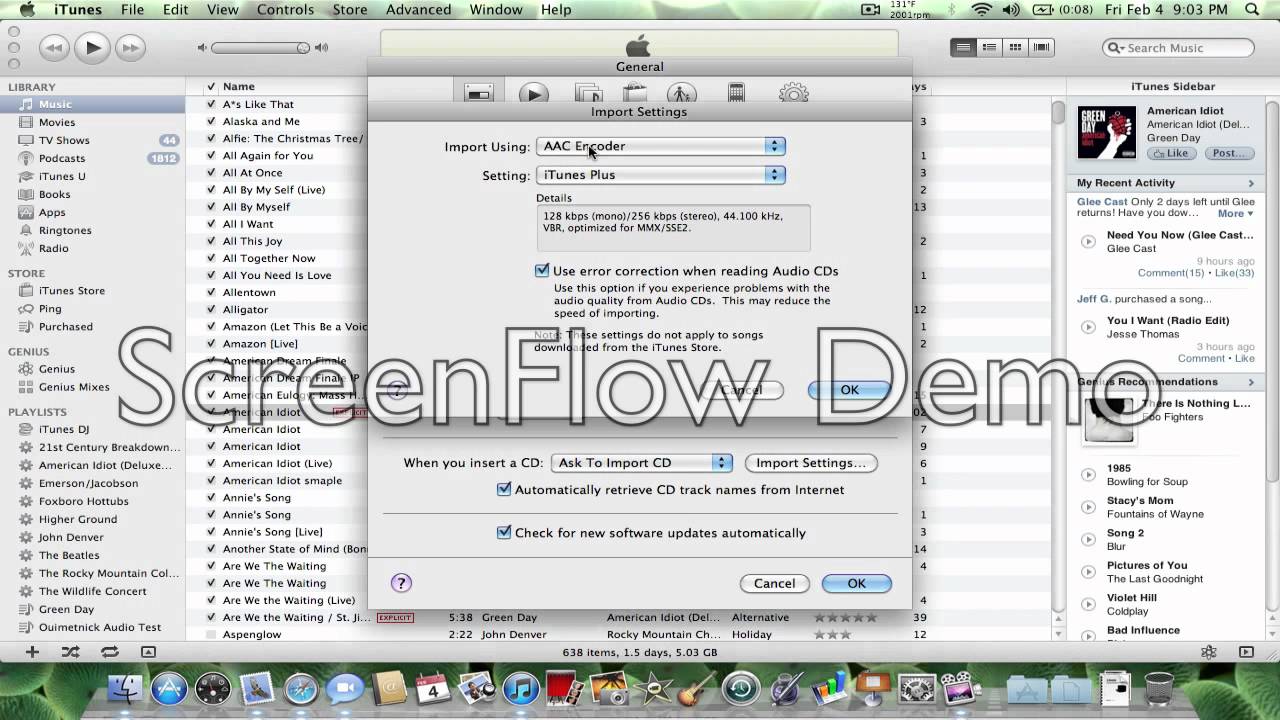Uncheck the song Annie's Song [Live]

(211, 532)
